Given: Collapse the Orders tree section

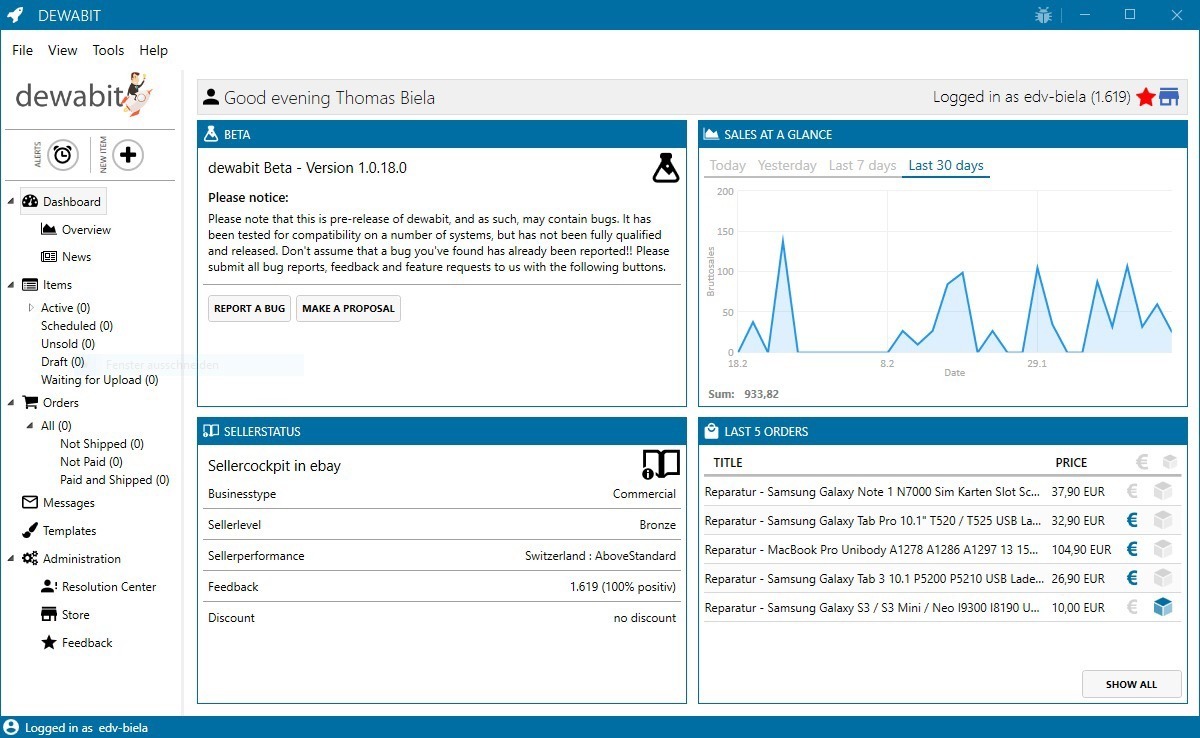Looking at the screenshot, I should (x=11, y=403).
